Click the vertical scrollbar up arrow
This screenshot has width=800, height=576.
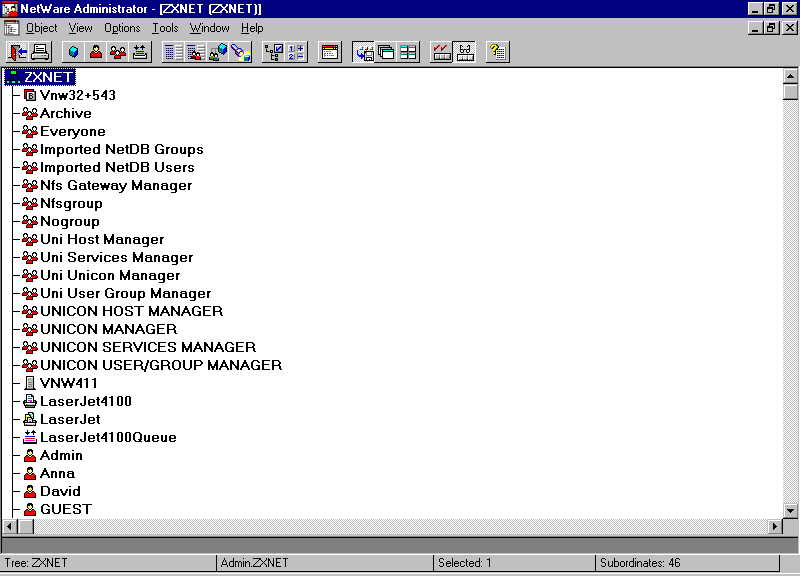coord(790,77)
